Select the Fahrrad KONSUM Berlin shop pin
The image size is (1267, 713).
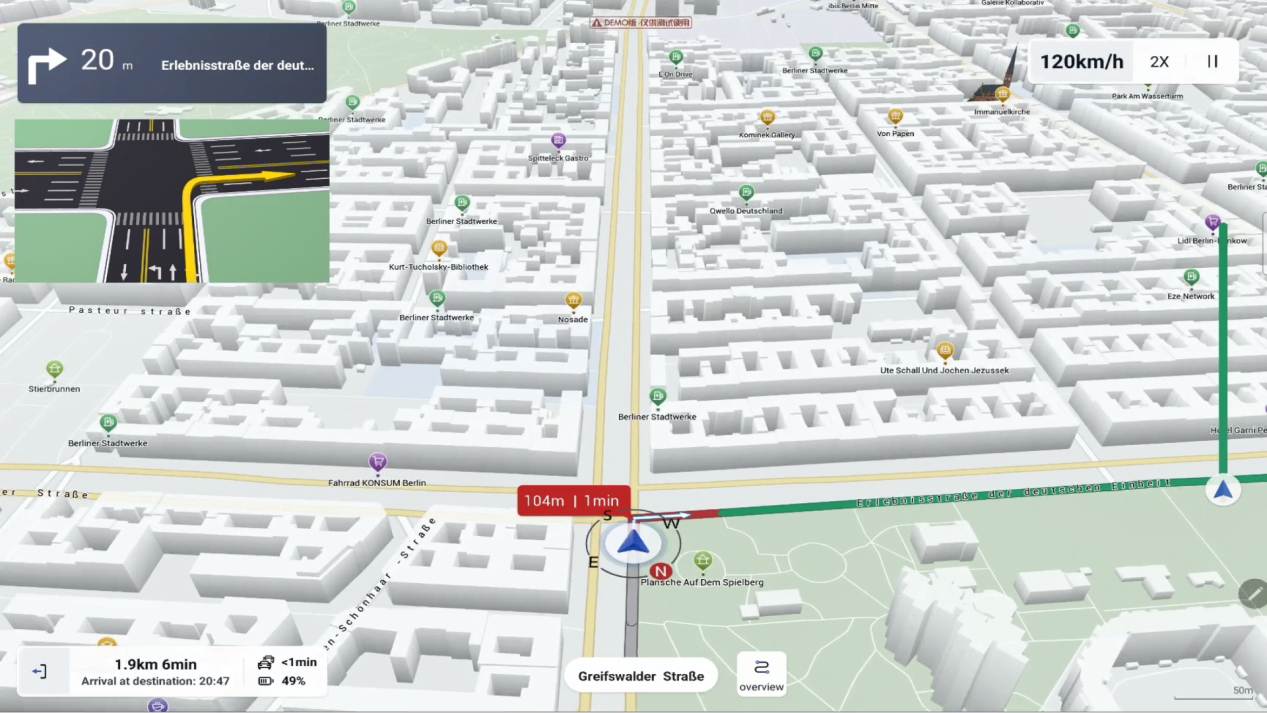[378, 462]
